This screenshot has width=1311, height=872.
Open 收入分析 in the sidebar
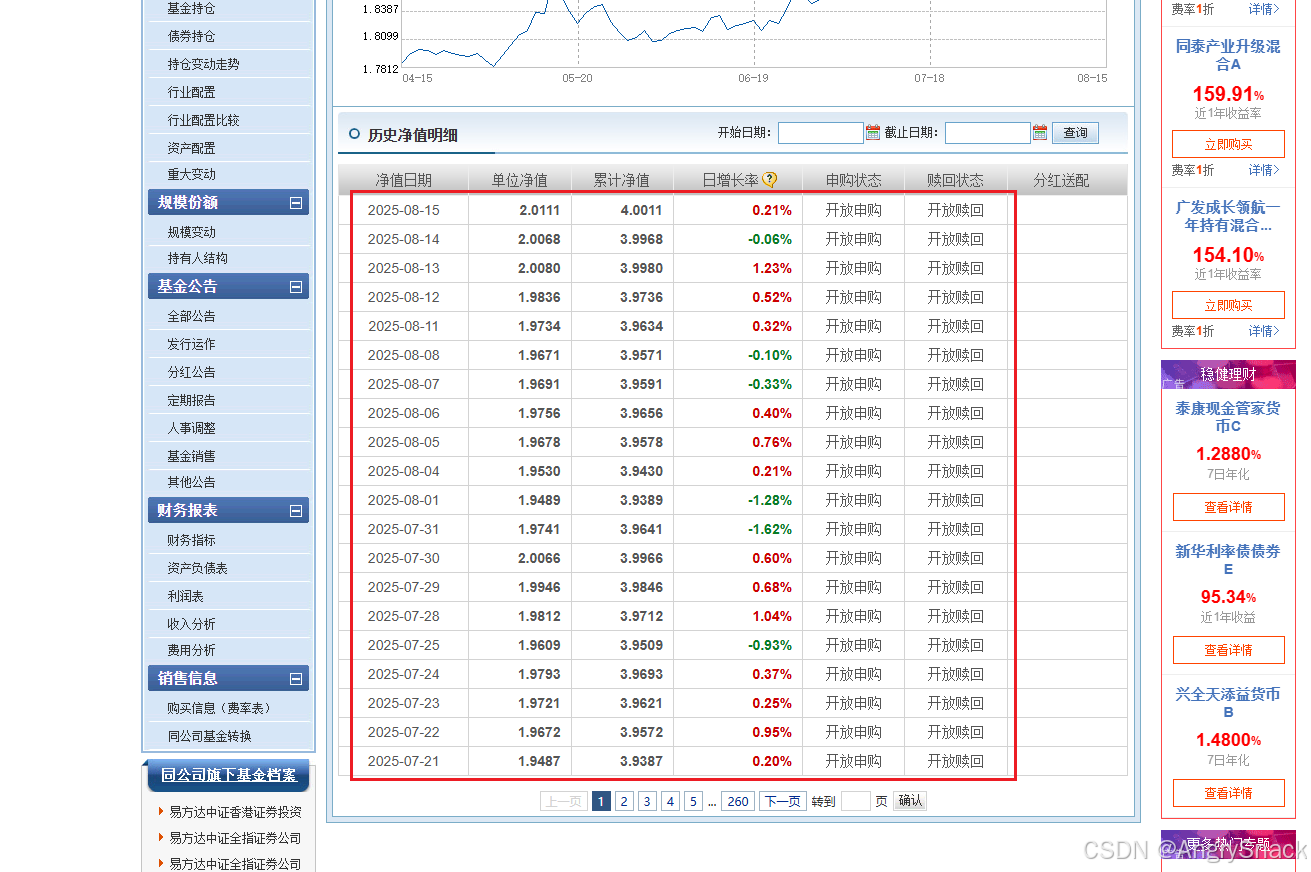(x=191, y=624)
